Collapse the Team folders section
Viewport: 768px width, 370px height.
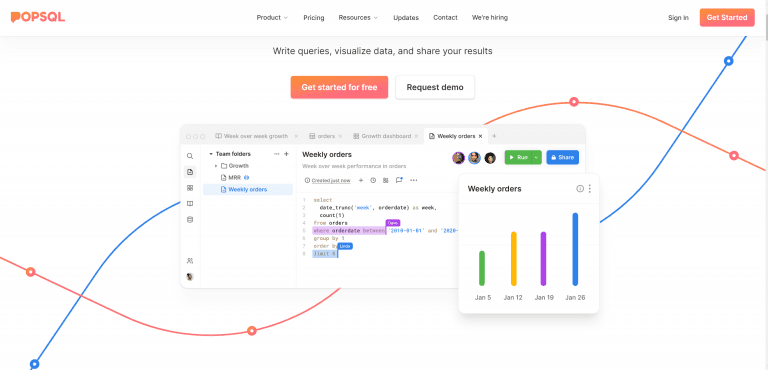pyautogui.click(x=211, y=154)
